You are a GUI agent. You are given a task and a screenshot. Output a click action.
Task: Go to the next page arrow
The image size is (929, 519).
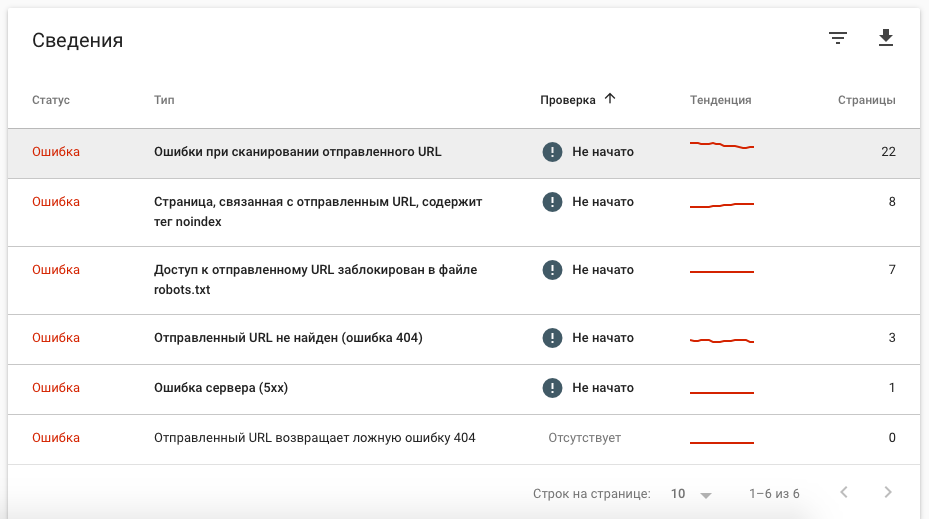(x=887, y=493)
